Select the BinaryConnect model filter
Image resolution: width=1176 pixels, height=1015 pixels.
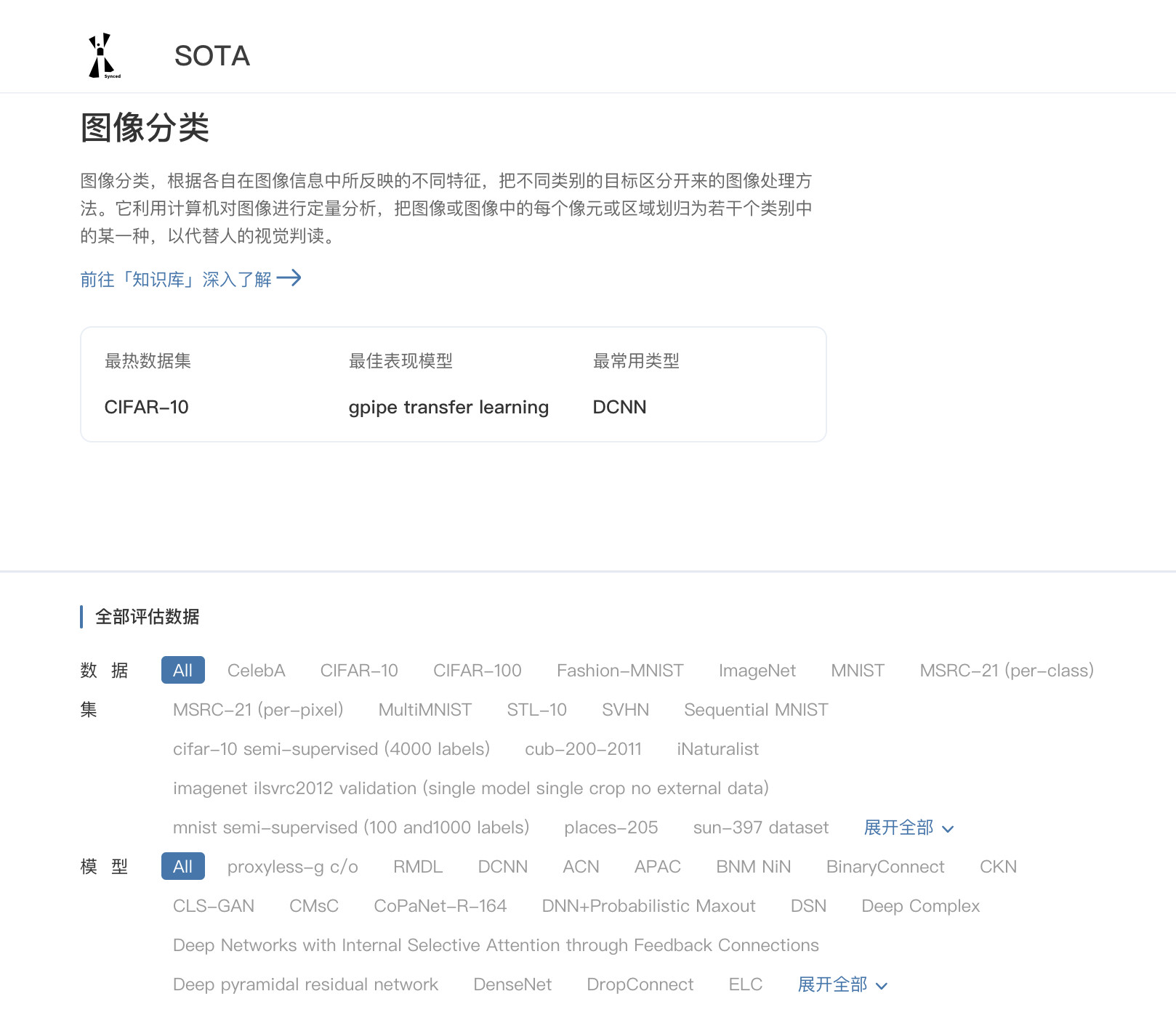click(885, 866)
